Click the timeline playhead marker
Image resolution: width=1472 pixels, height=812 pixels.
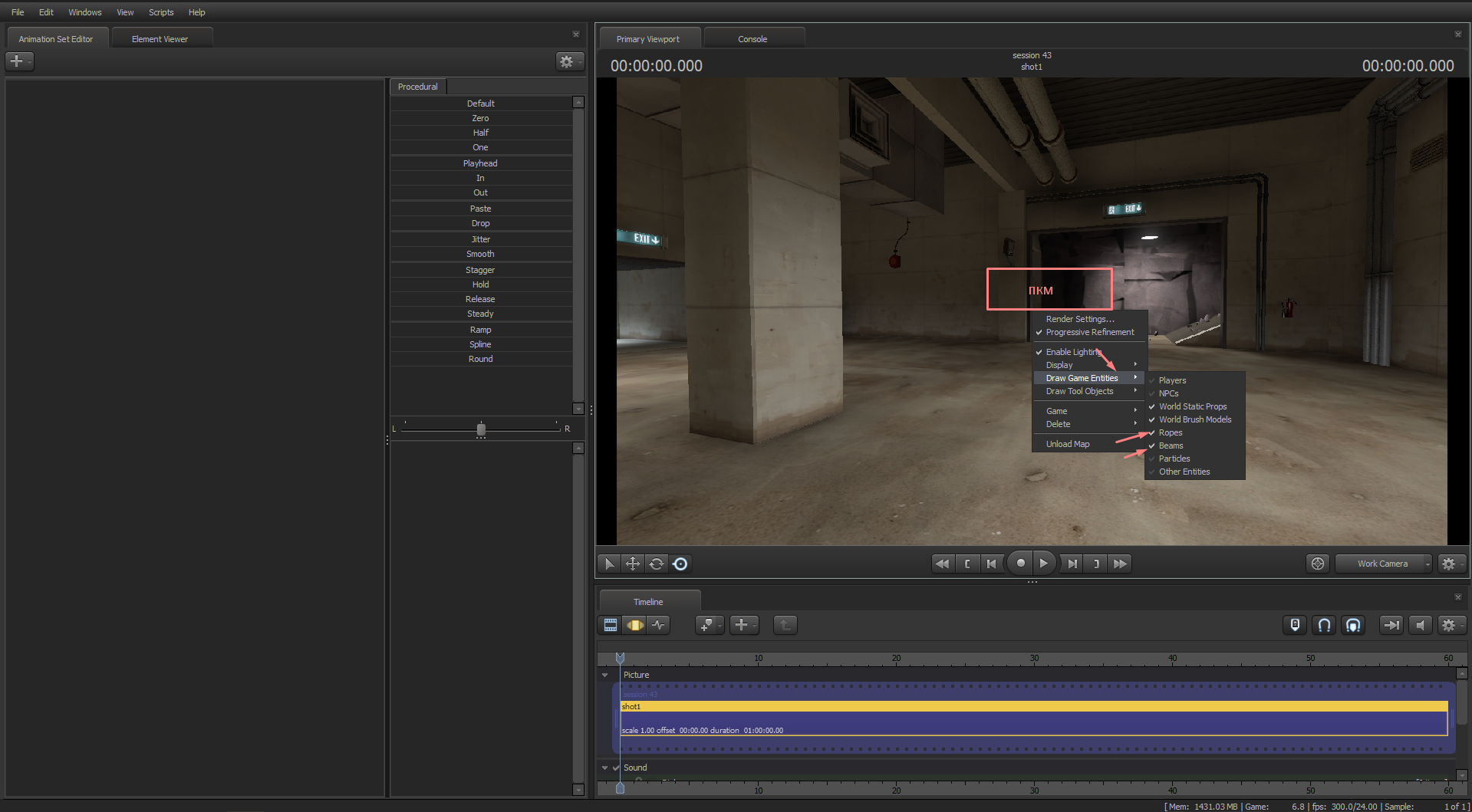[621, 658]
